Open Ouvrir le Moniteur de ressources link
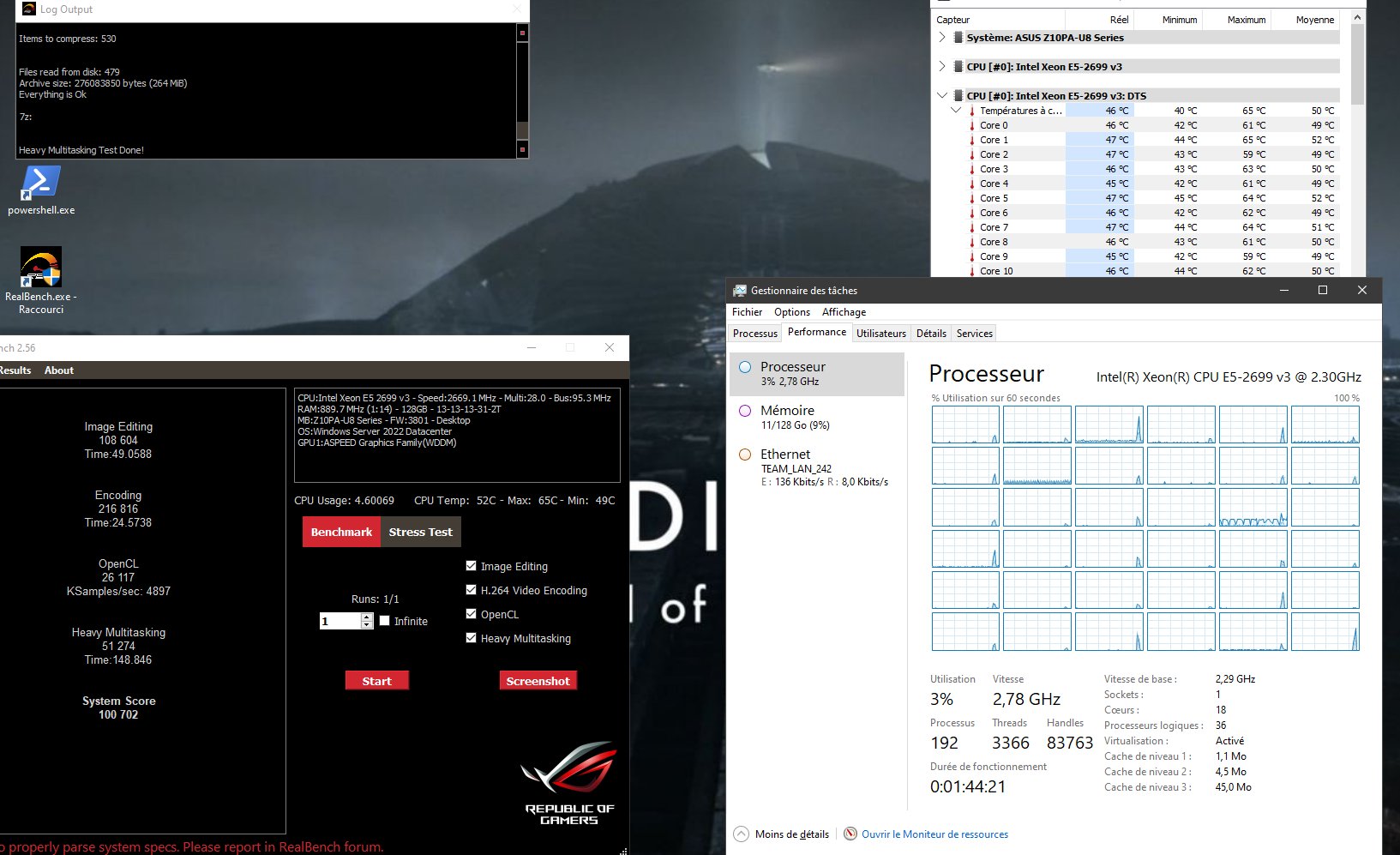 tap(934, 834)
